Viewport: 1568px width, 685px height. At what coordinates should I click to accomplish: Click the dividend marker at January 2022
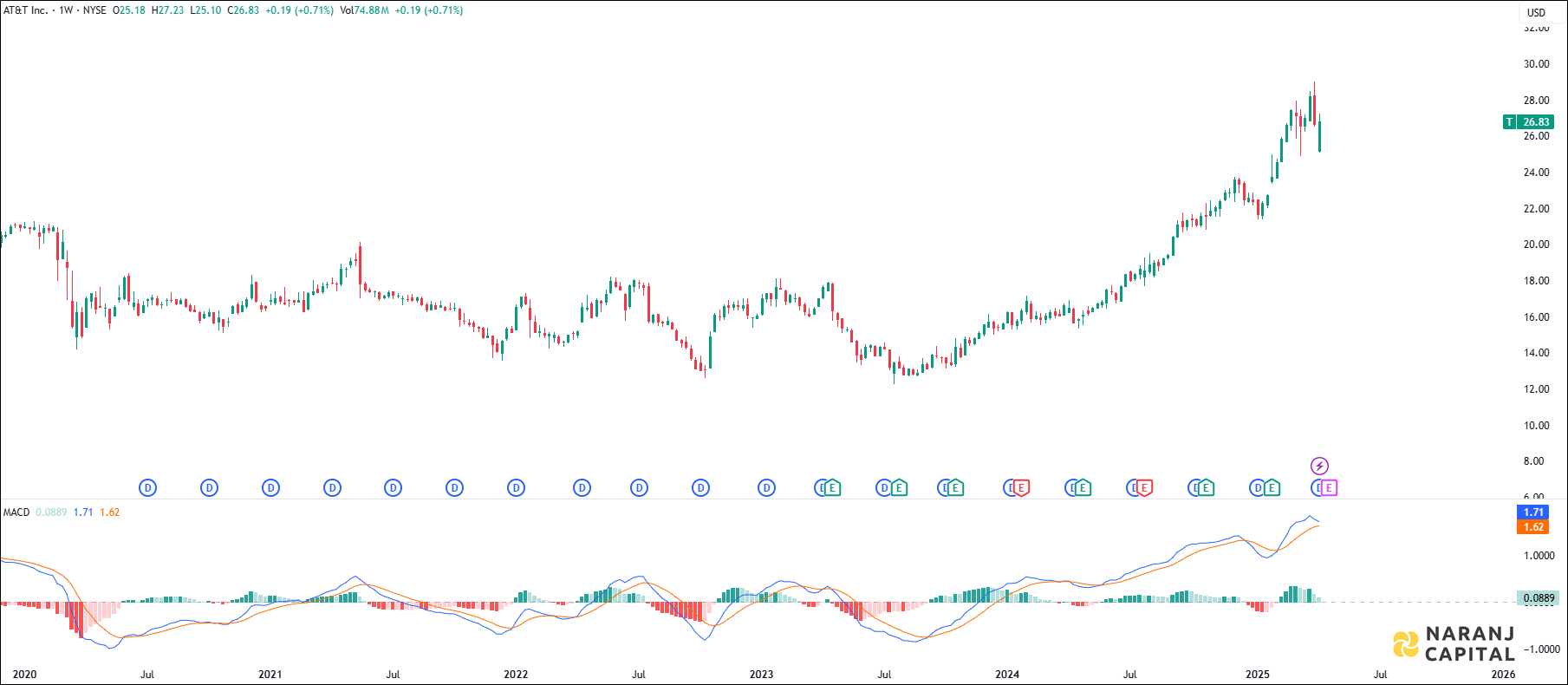click(x=517, y=488)
